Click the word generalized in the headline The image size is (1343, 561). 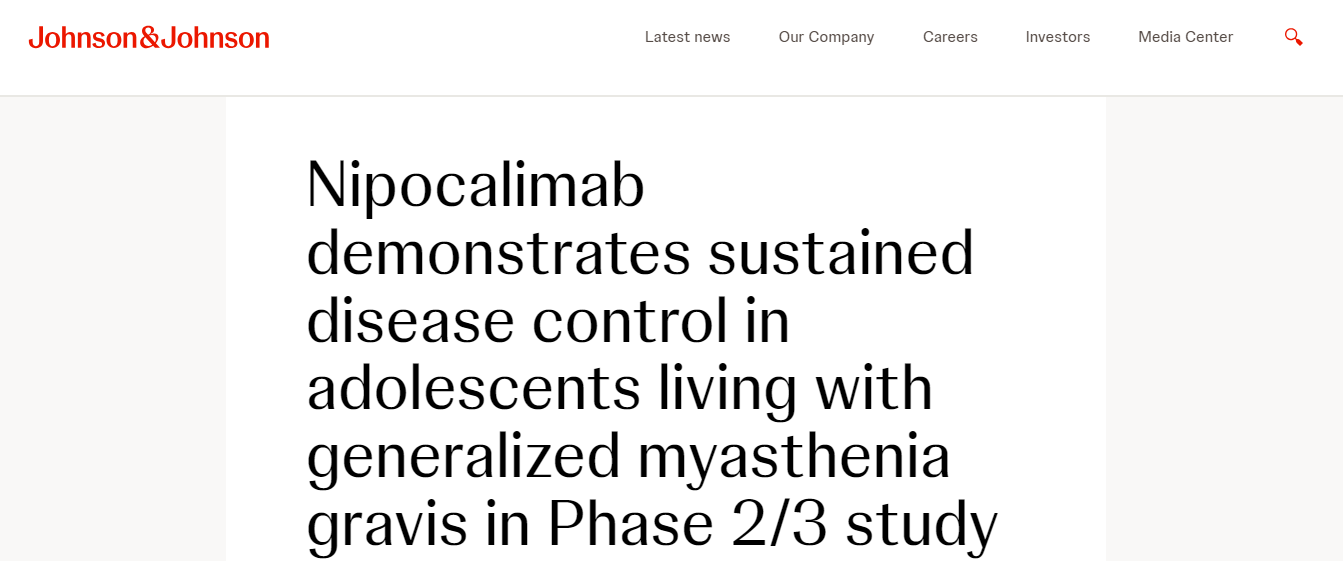[x=463, y=456]
